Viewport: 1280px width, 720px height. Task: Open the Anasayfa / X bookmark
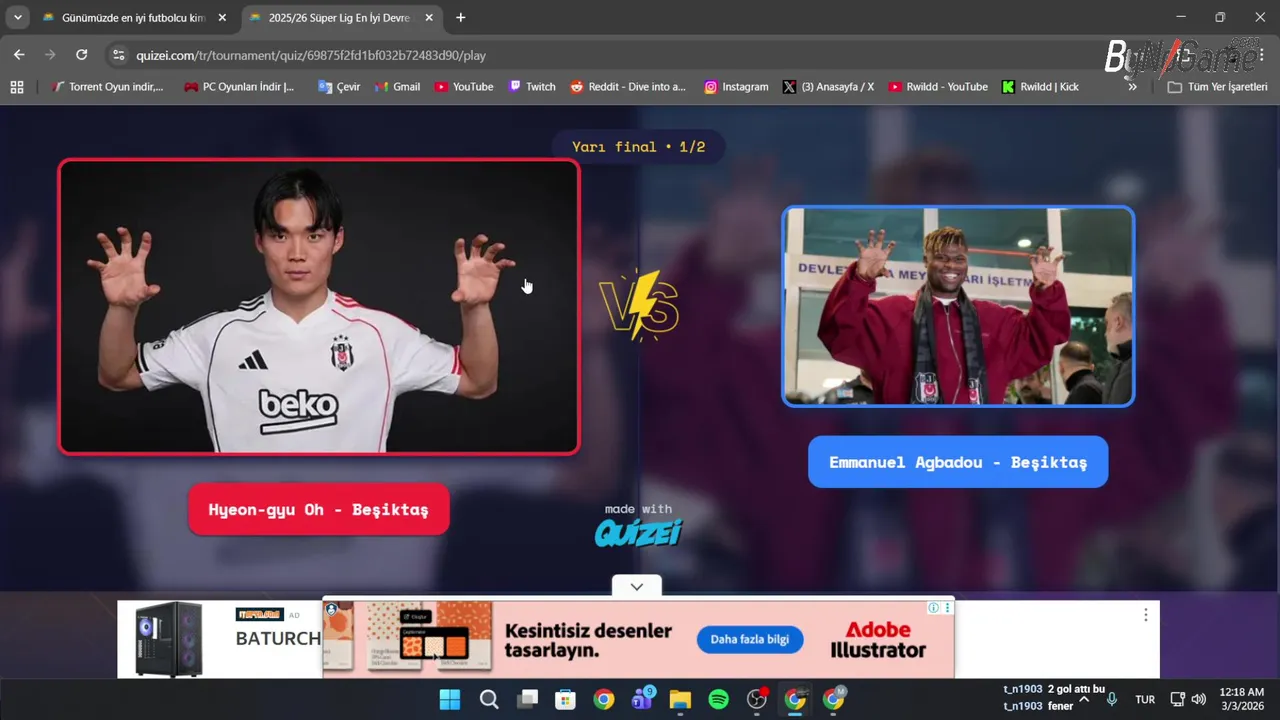click(828, 87)
